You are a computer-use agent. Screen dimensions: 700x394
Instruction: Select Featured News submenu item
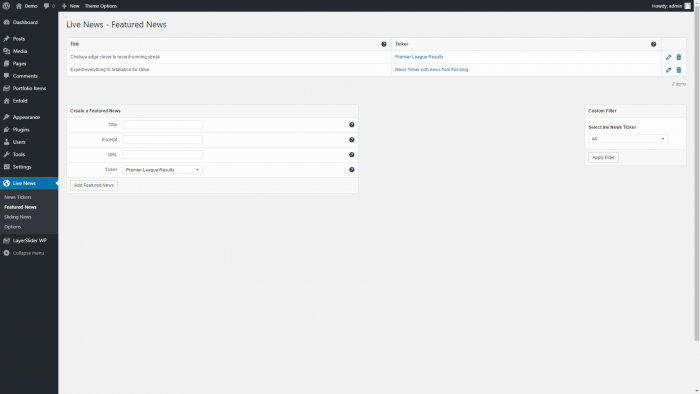[x=20, y=207]
